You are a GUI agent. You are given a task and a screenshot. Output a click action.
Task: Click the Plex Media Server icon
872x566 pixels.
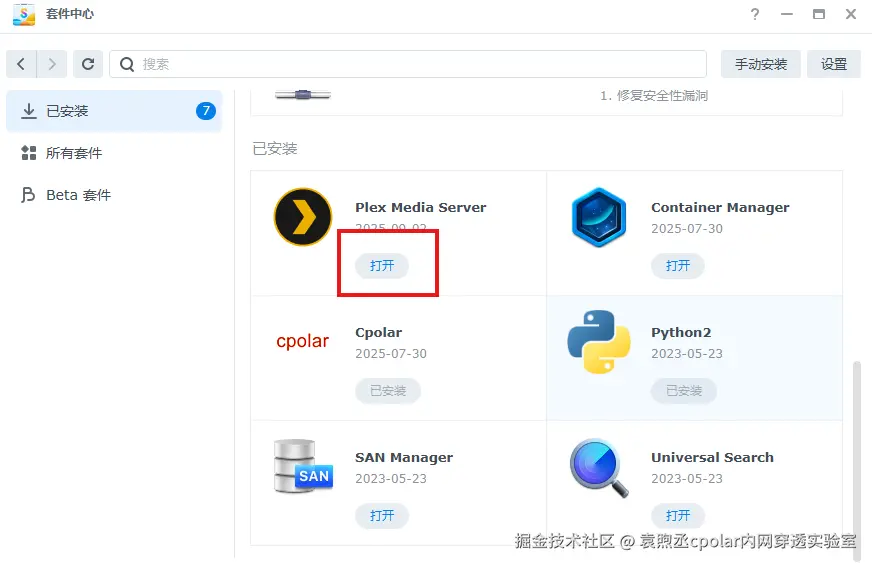coord(303,217)
